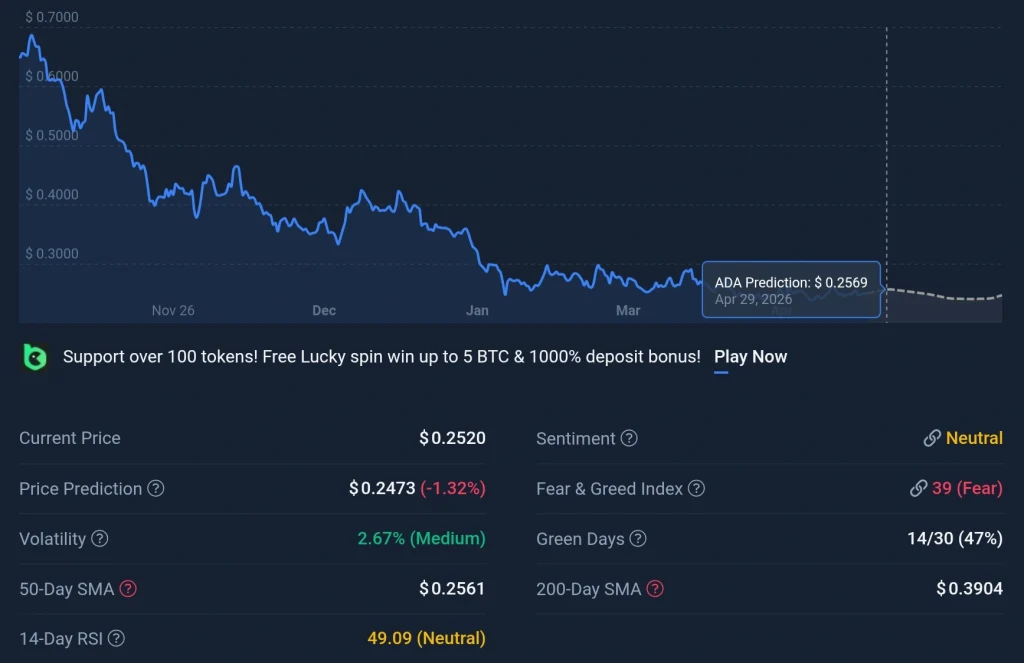Click the Play Now link
Image resolution: width=1024 pixels, height=663 pixels.
tap(750, 357)
